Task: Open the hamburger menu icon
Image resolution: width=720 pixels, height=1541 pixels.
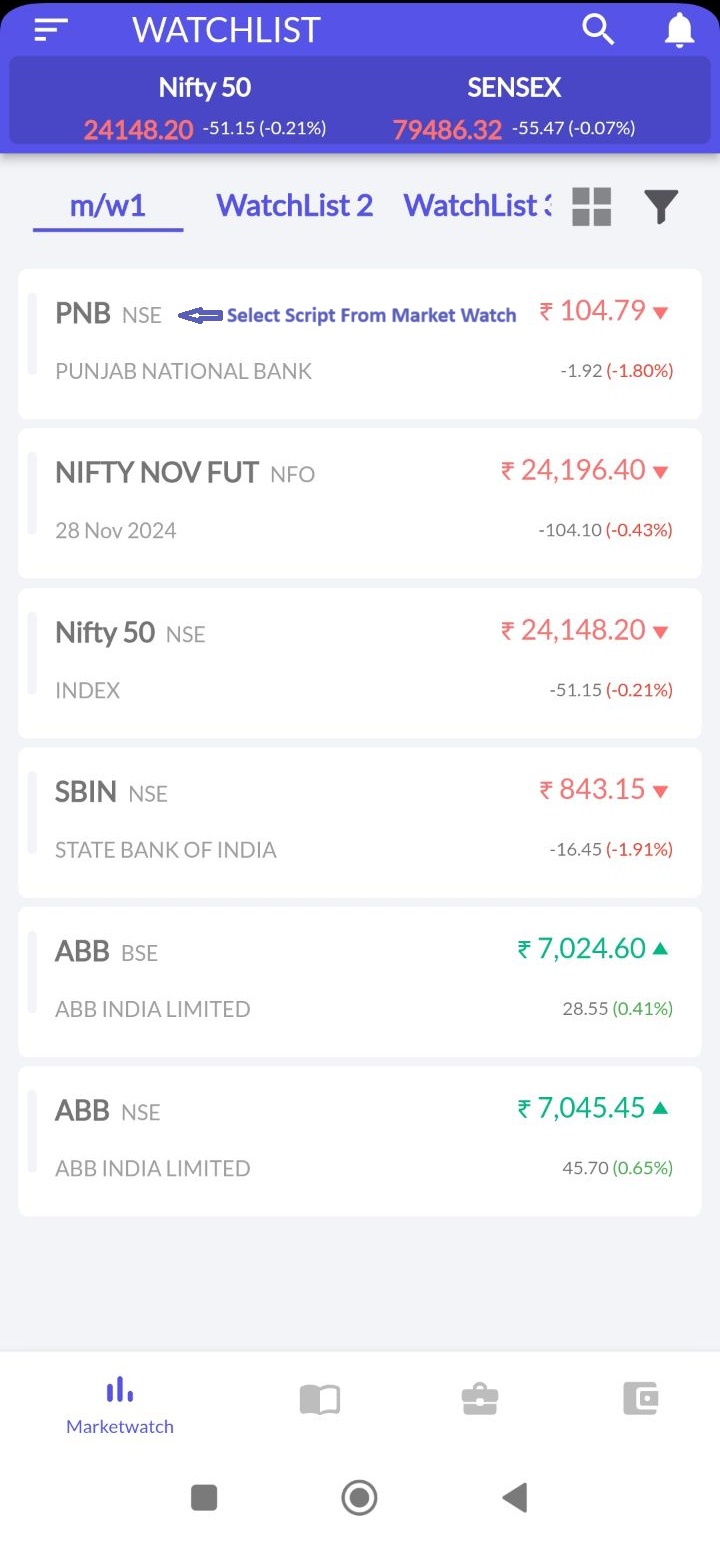Action: [x=50, y=30]
